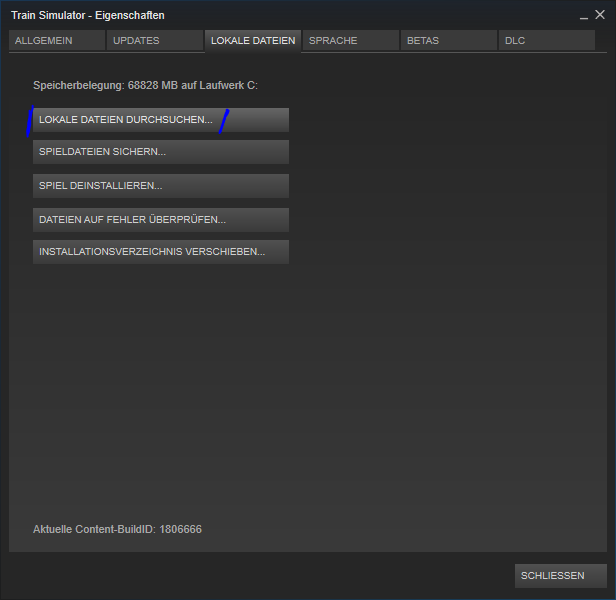Image resolution: width=616 pixels, height=600 pixels.
Task: Click INSTALLATIONSVERZEICHNIS VERSCHIEBEN button
Action: coord(161,252)
